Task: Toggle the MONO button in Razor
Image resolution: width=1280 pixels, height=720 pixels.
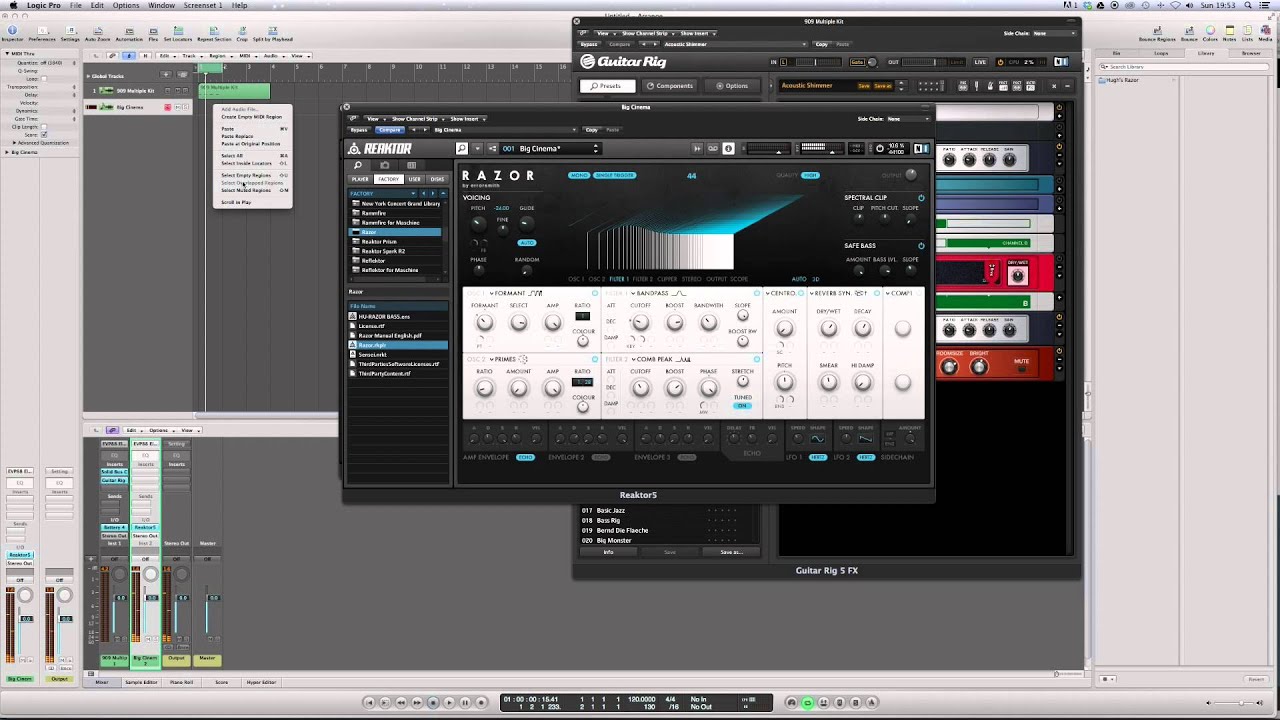Action: (x=579, y=175)
